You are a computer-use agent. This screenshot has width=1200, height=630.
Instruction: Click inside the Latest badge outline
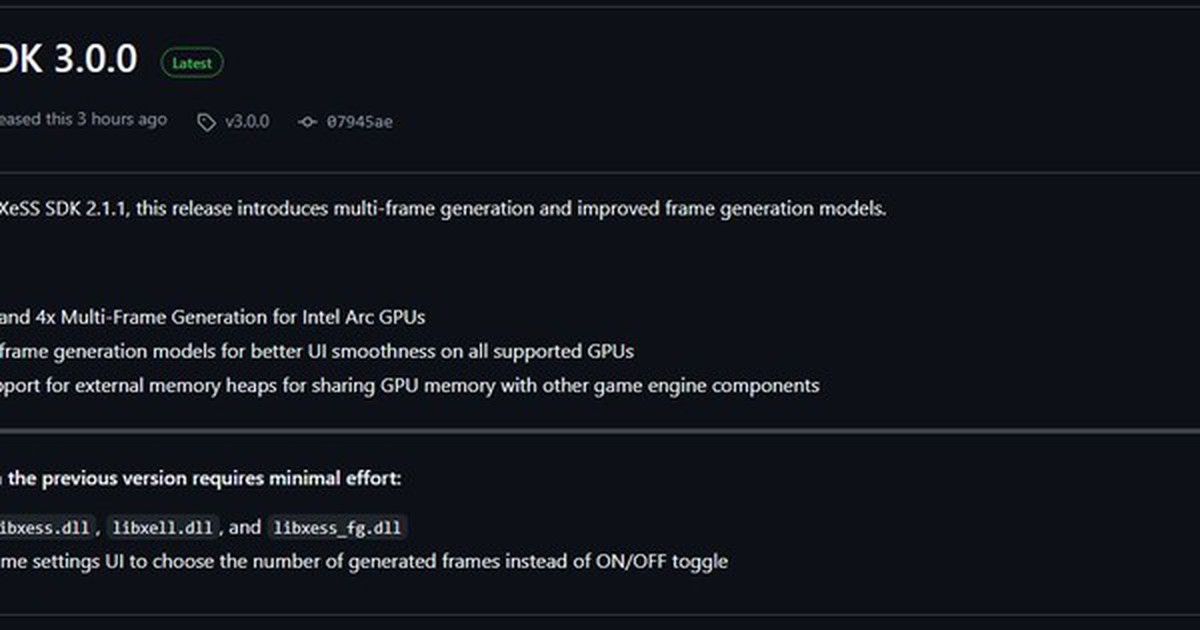coord(192,62)
